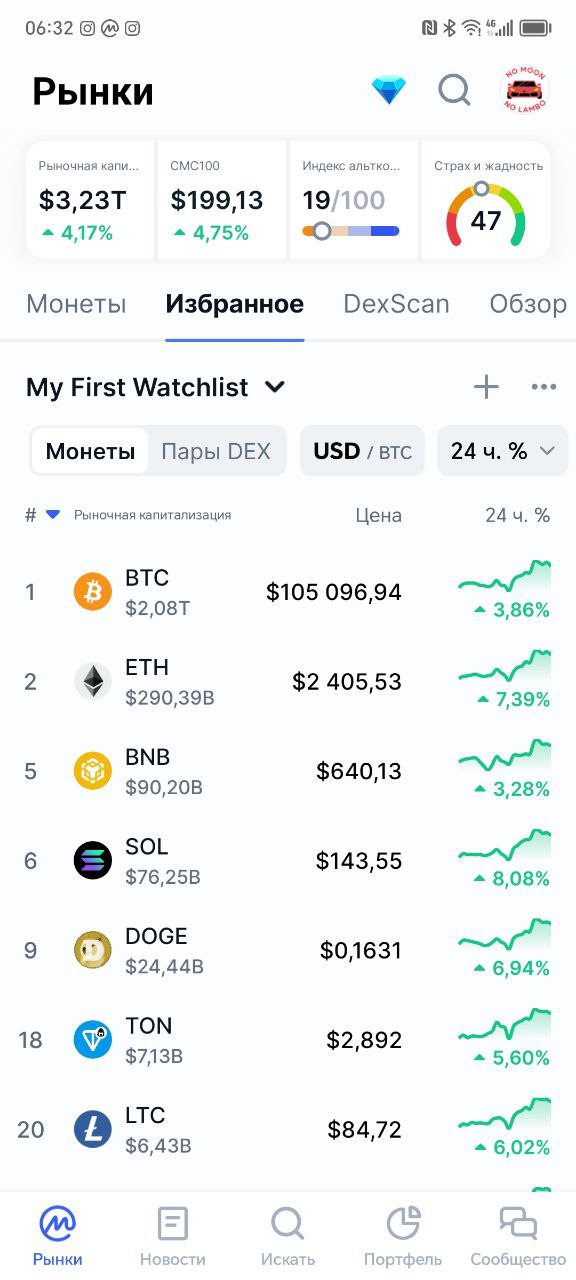Switch to the Монеты top tab

tap(76, 304)
